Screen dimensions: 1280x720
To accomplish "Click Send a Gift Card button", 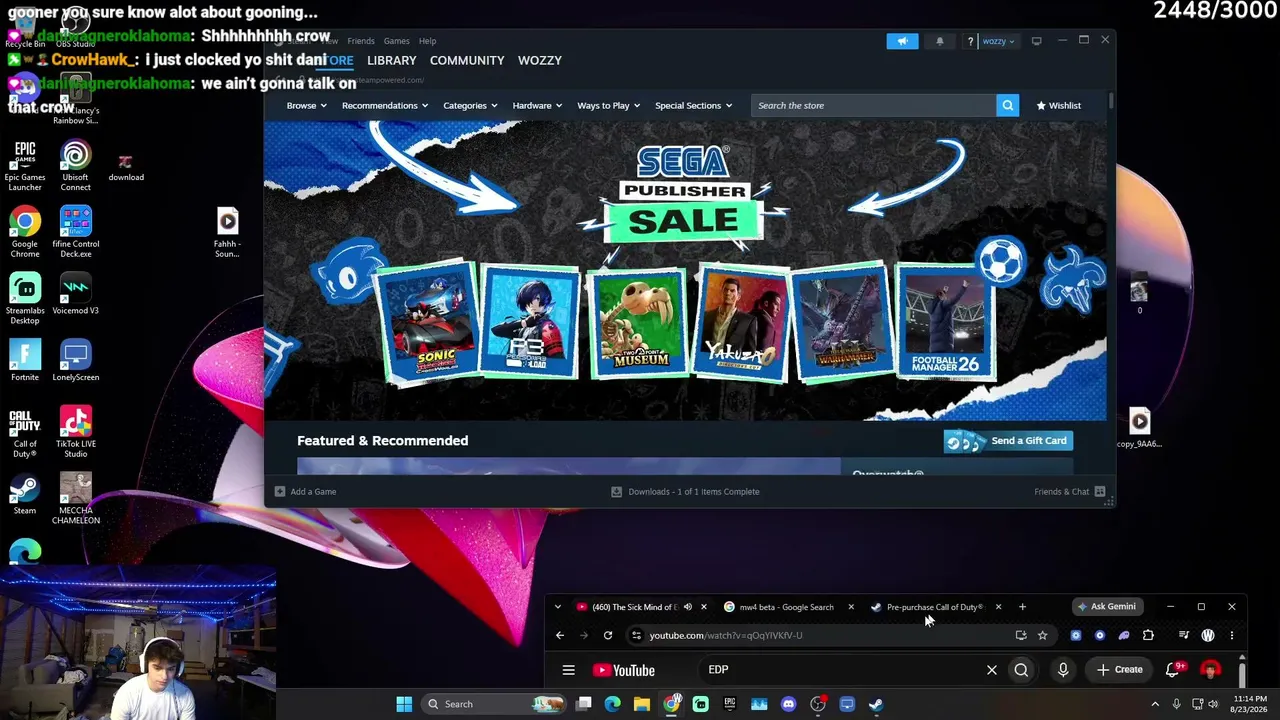I will [1008, 441].
